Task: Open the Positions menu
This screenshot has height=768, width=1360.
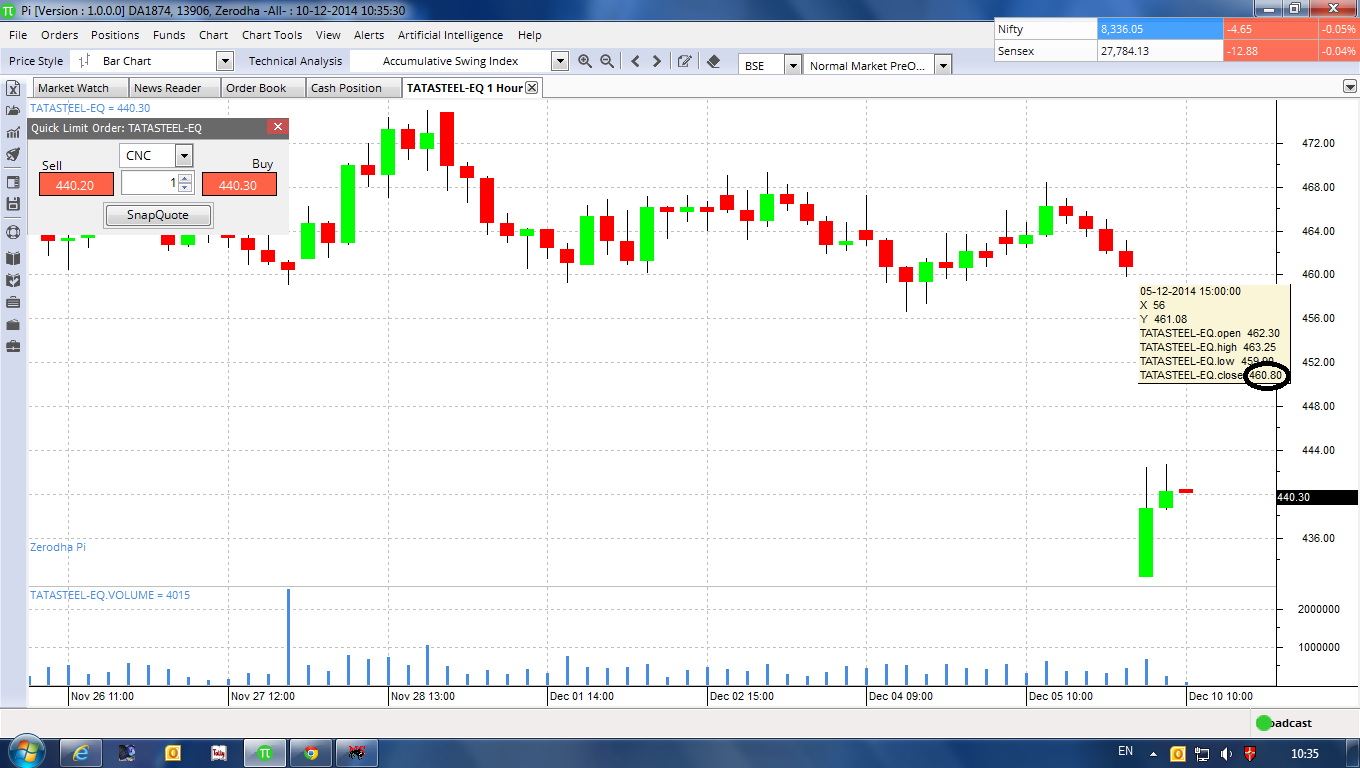Action: click(x=115, y=35)
